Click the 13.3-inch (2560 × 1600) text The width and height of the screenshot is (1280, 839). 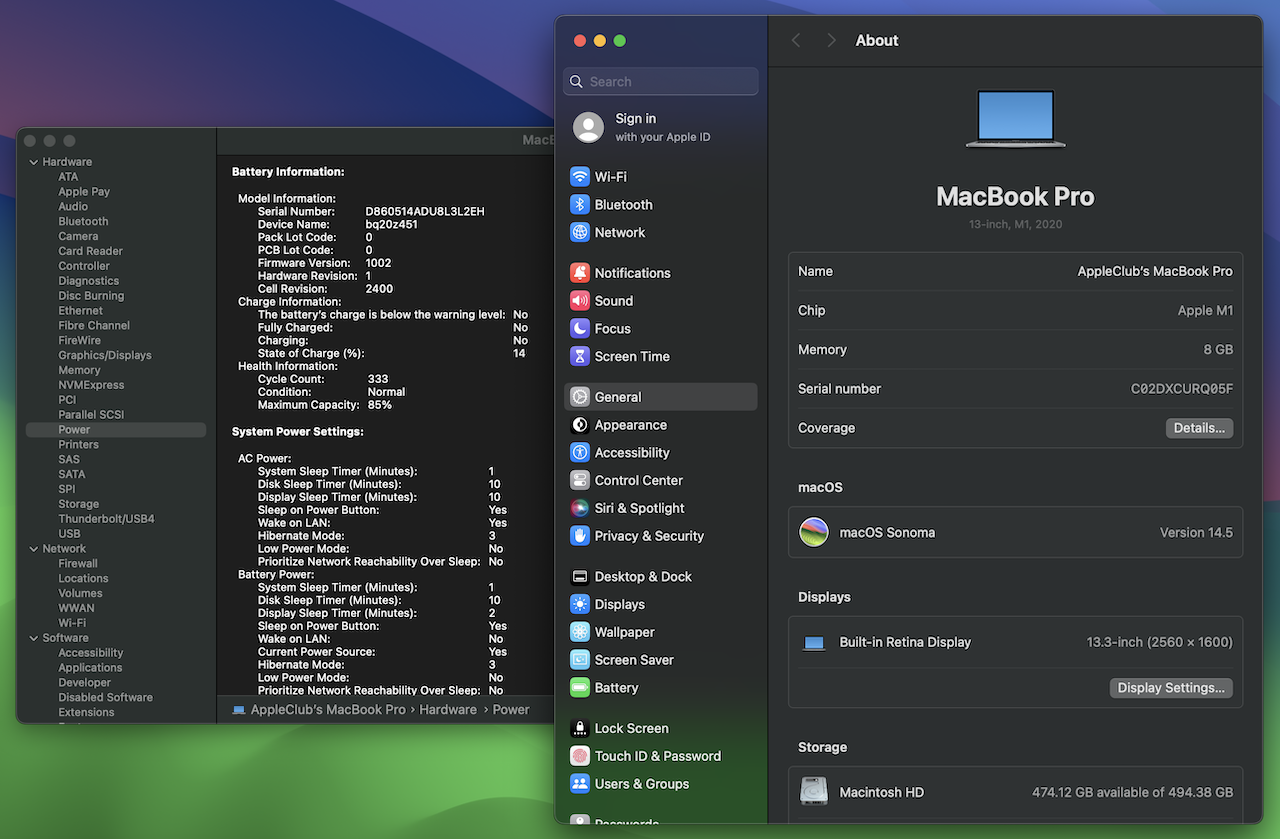pos(1160,643)
